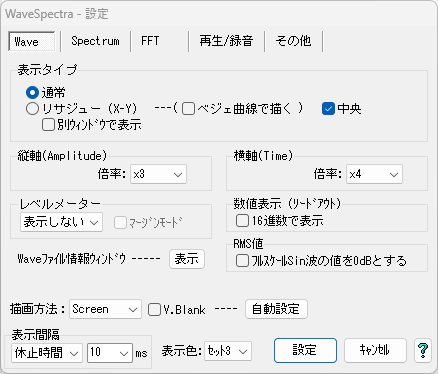Open the レベルメーター 表示しない dropdown
This screenshot has height=374, width=438.
tap(61, 222)
